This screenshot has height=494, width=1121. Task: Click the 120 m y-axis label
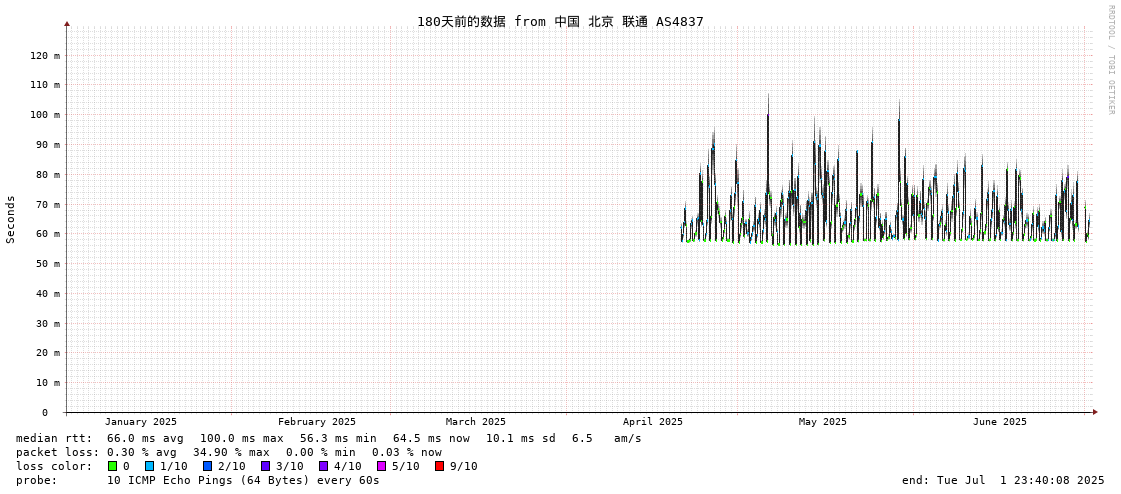tap(46, 55)
